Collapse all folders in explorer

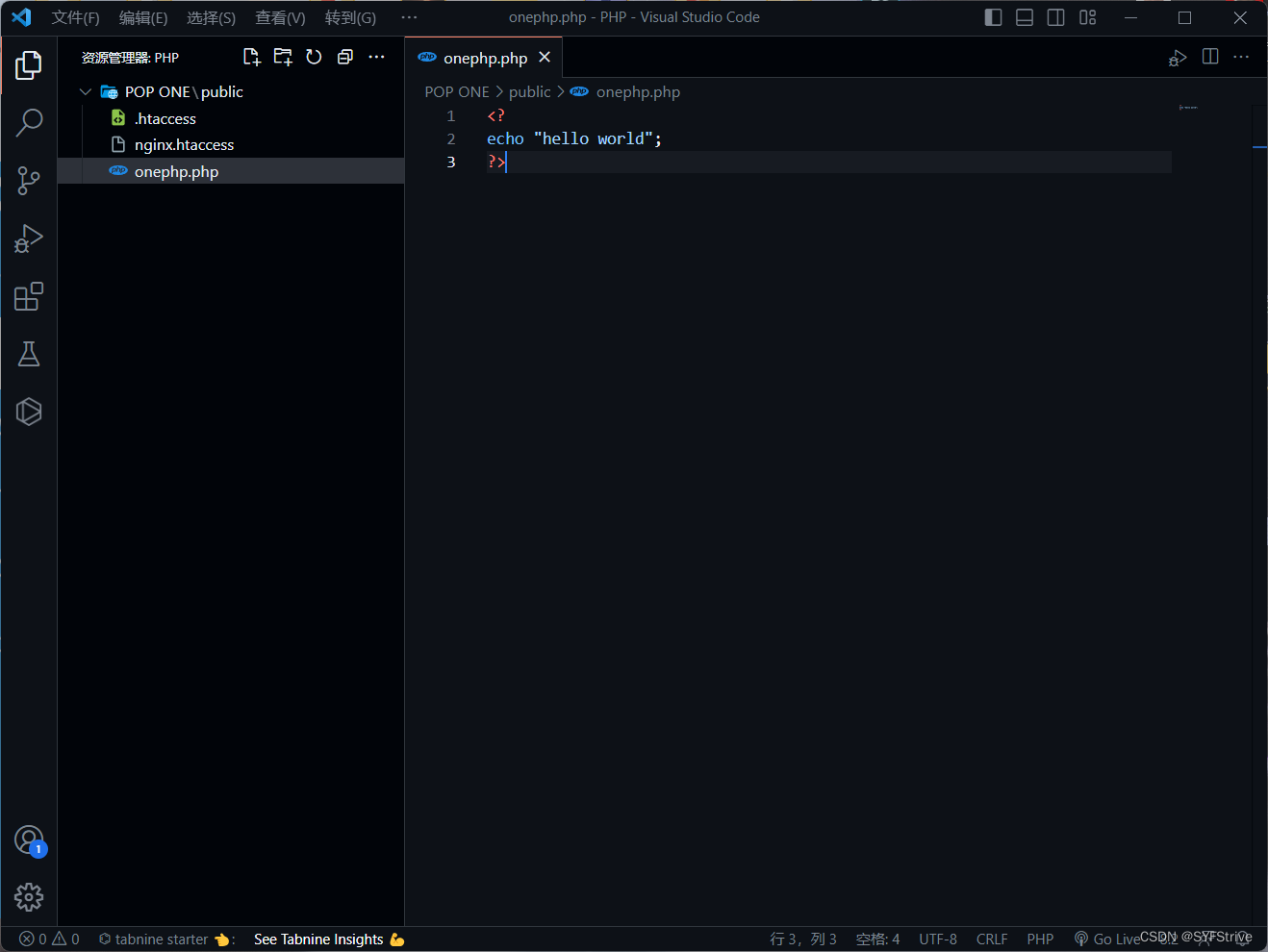click(345, 57)
